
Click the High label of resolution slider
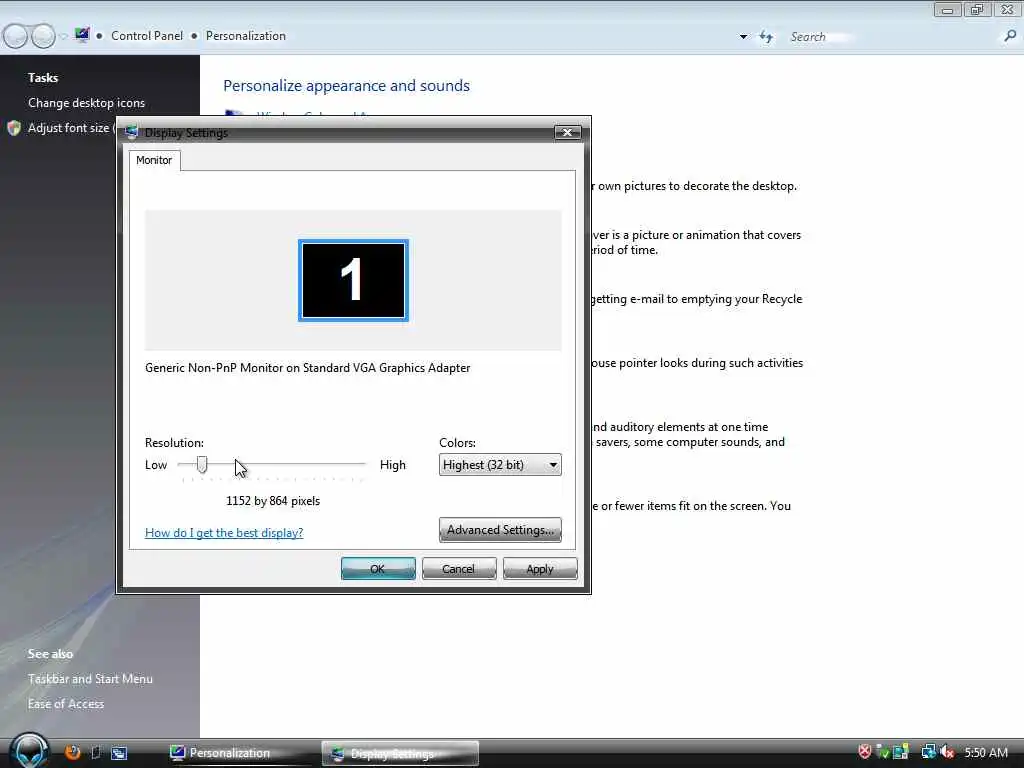pyautogui.click(x=392, y=465)
